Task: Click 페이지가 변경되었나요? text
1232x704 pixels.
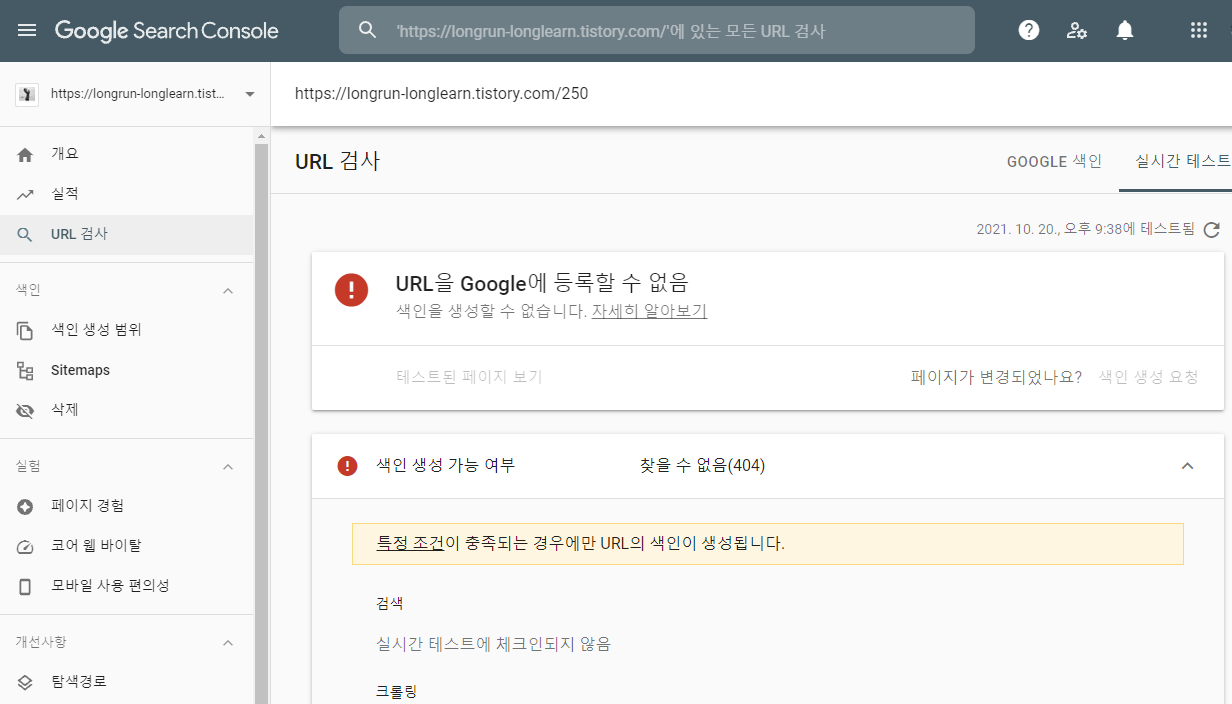Action: point(996,377)
